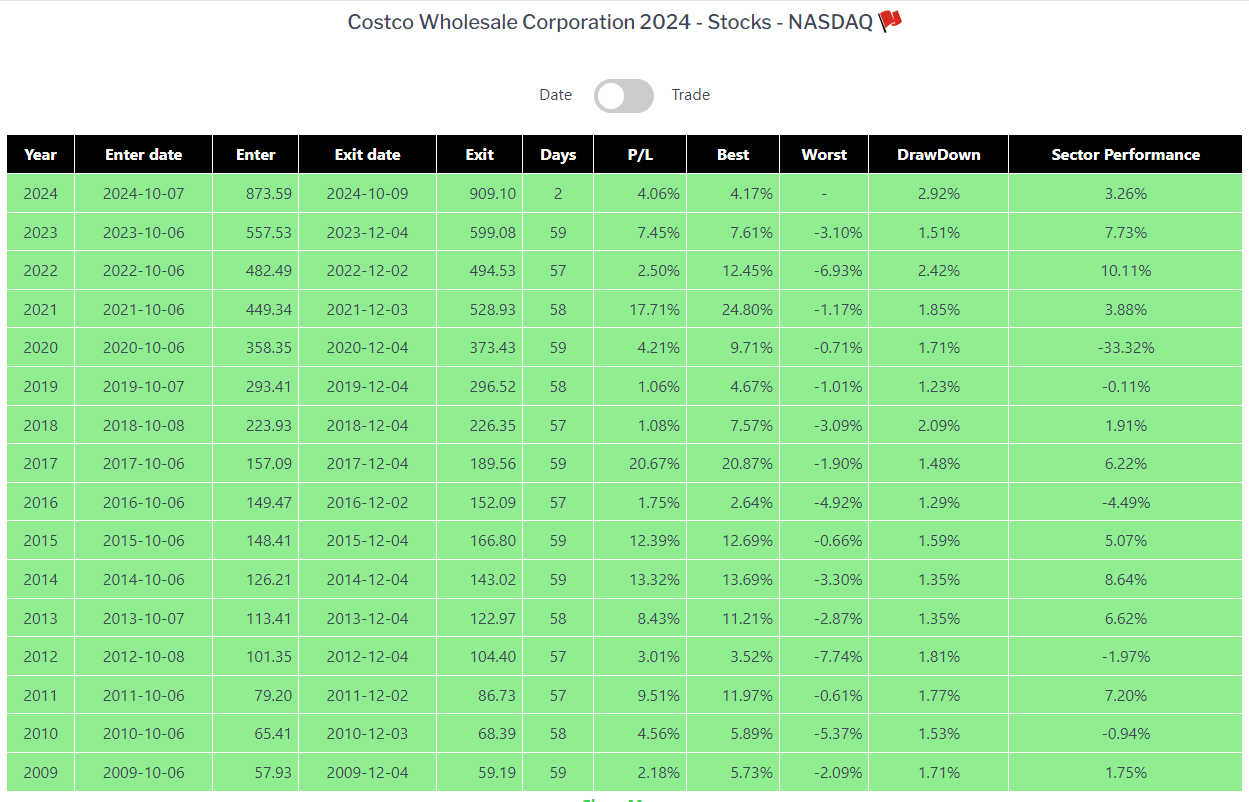Click the 'Year' column header
Viewport: 1249px width, 802px height.
41,155
